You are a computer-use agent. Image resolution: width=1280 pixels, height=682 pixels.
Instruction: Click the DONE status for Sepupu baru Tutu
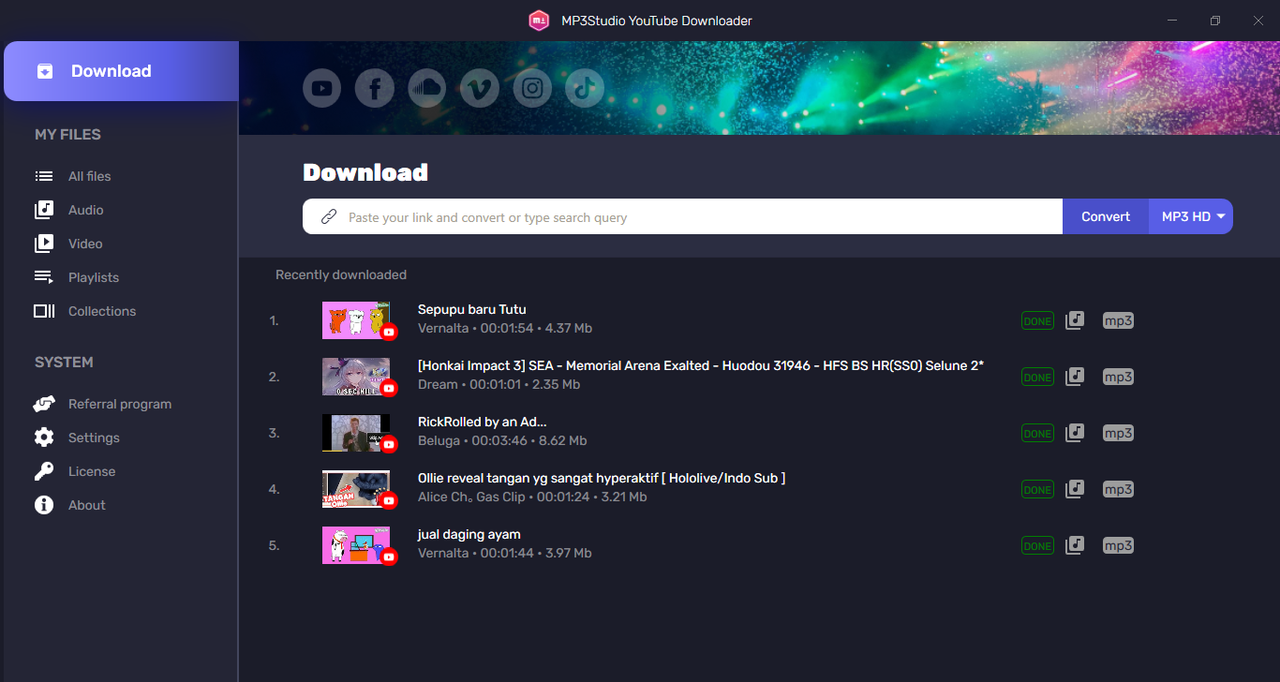point(1037,321)
